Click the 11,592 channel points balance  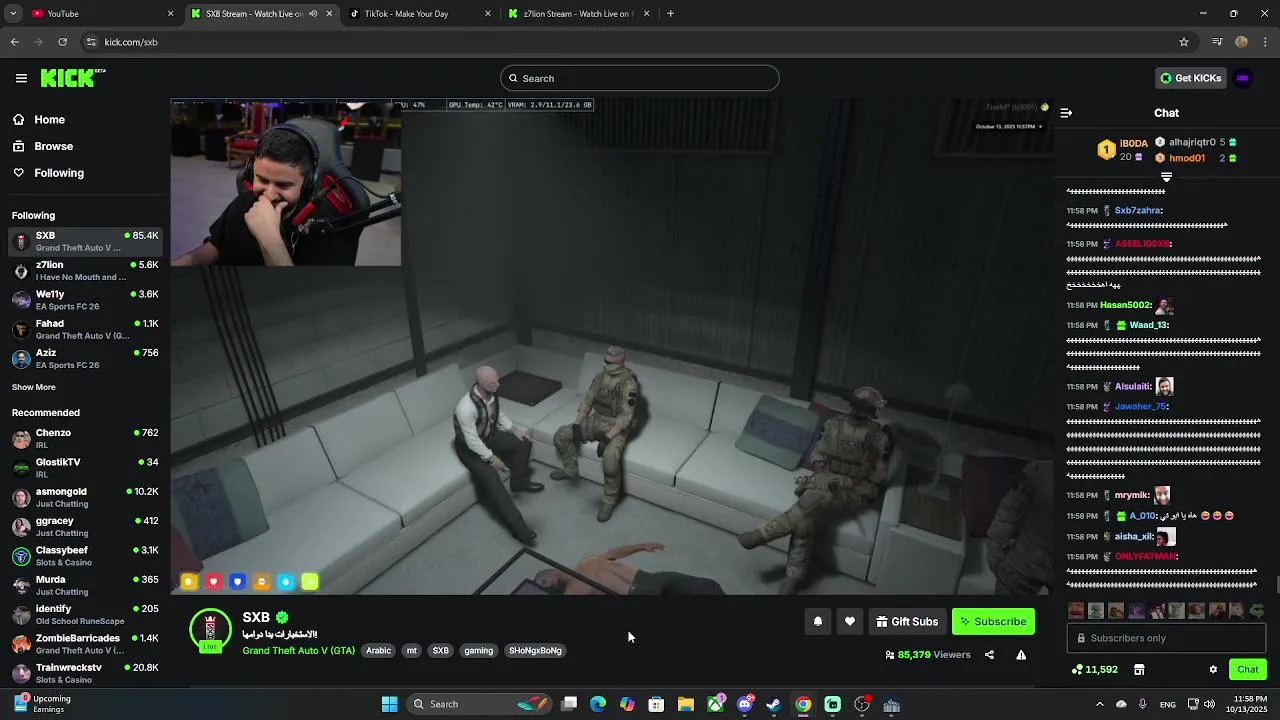pyautogui.click(x=1094, y=669)
